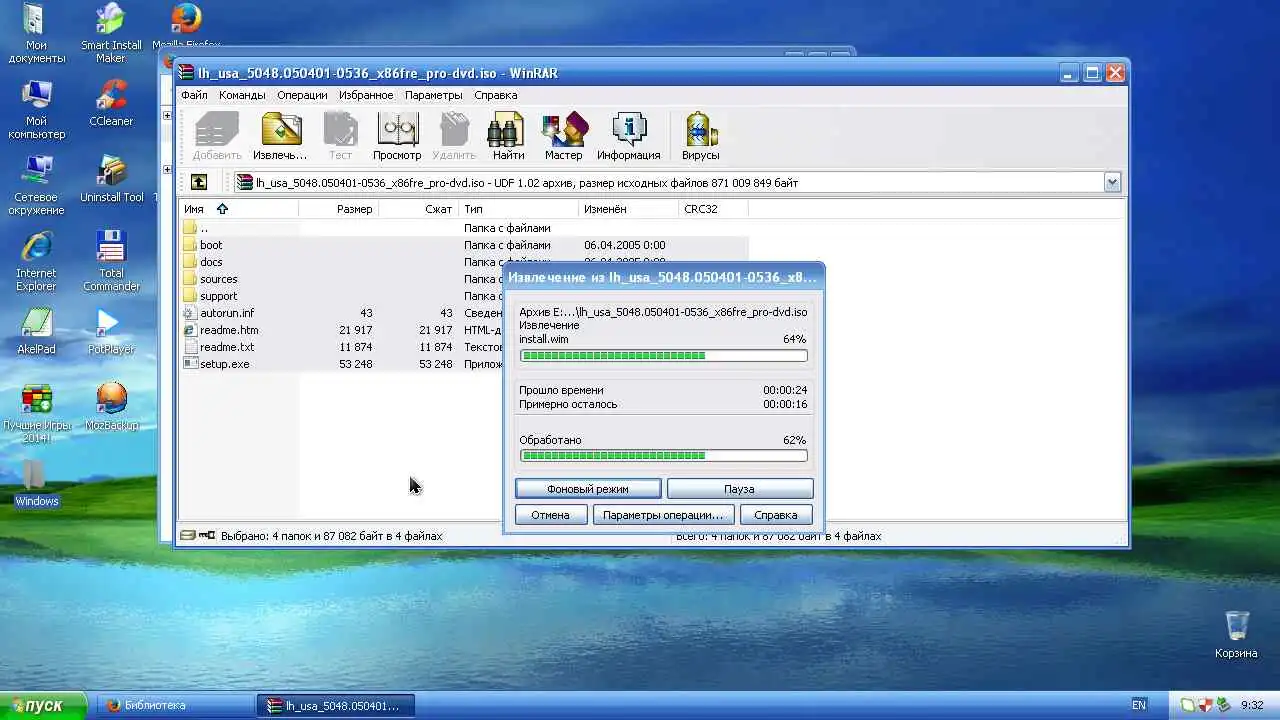This screenshot has height=720, width=1280.
Task: Click the Тест toolbar icon
Action: pos(340,136)
